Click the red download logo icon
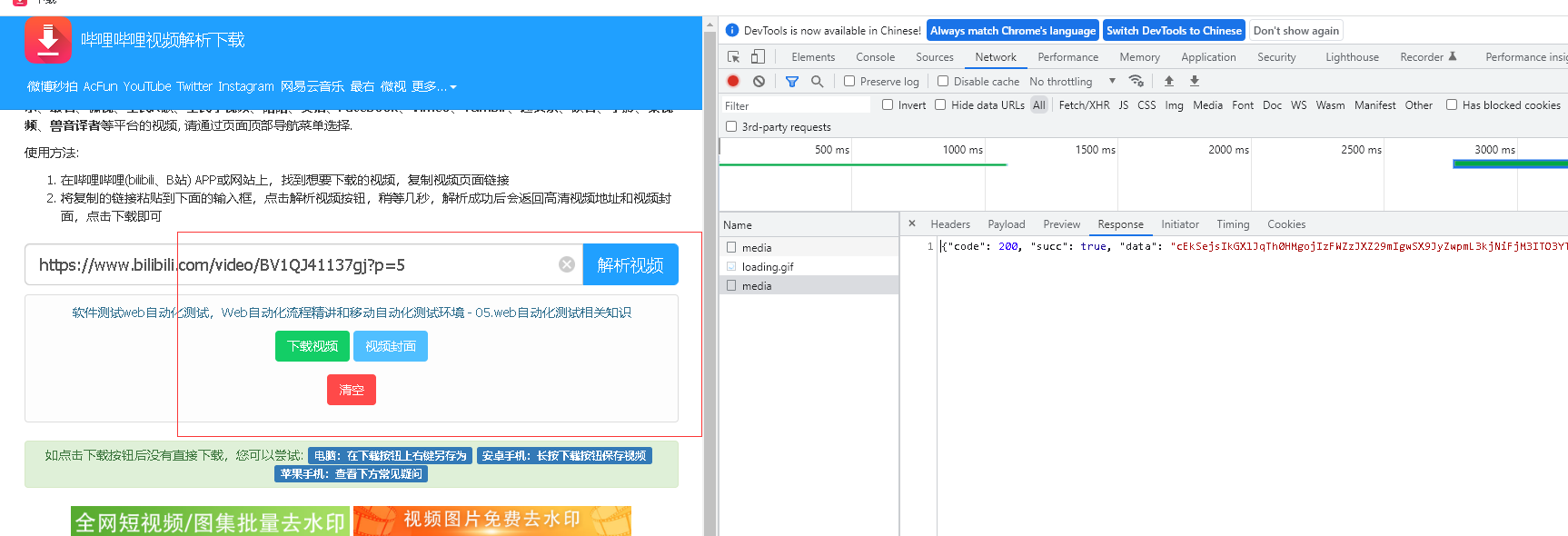The width and height of the screenshot is (1568, 536). (x=48, y=40)
